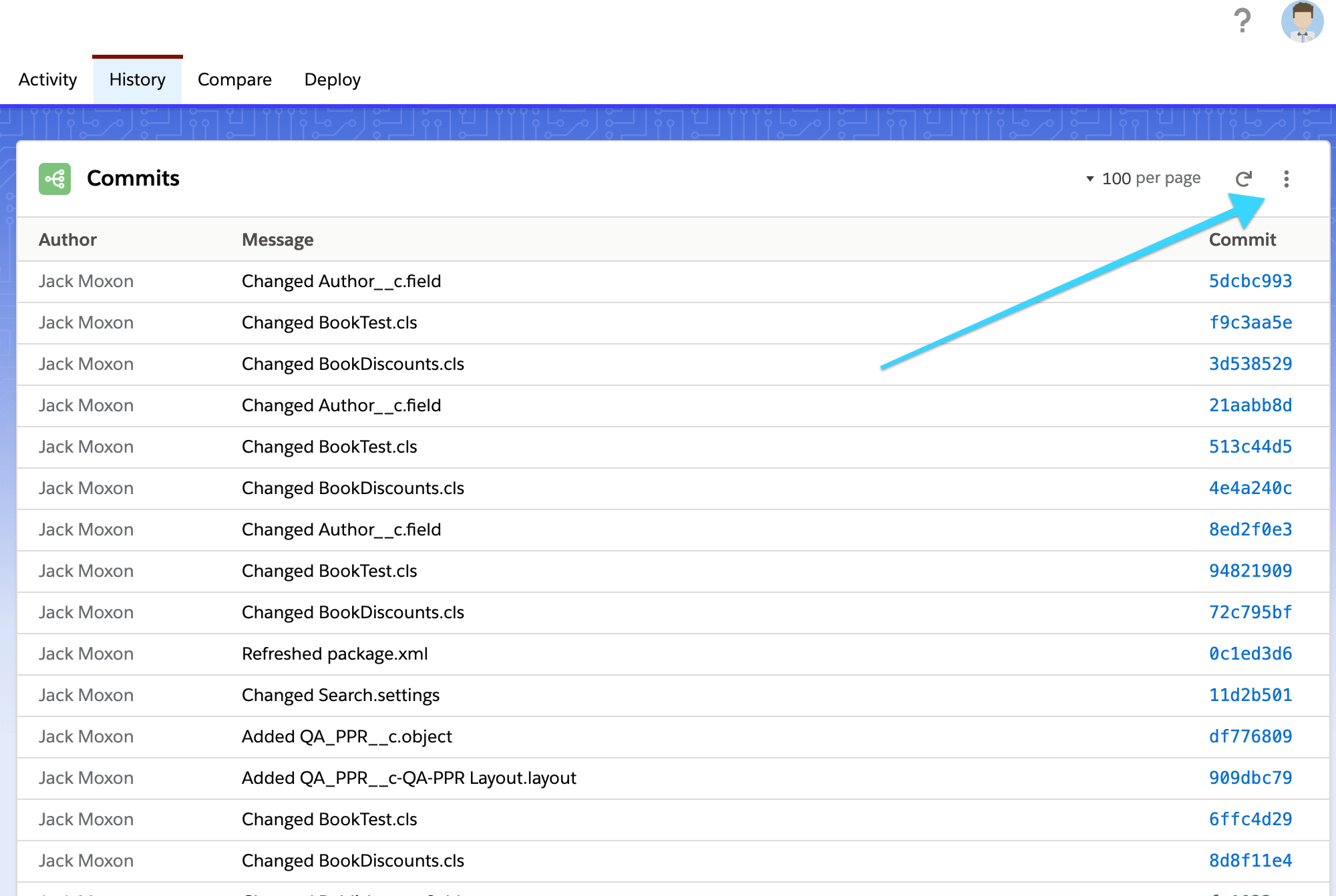The height and width of the screenshot is (896, 1336).
Task: Open commit df776809 link
Action: tap(1250, 736)
